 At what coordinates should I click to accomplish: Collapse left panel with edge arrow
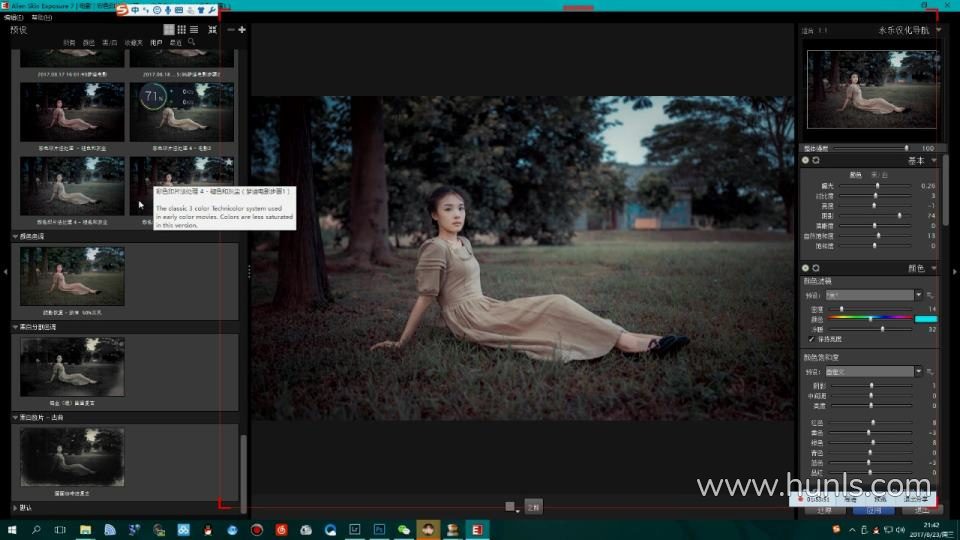[x=5, y=271]
